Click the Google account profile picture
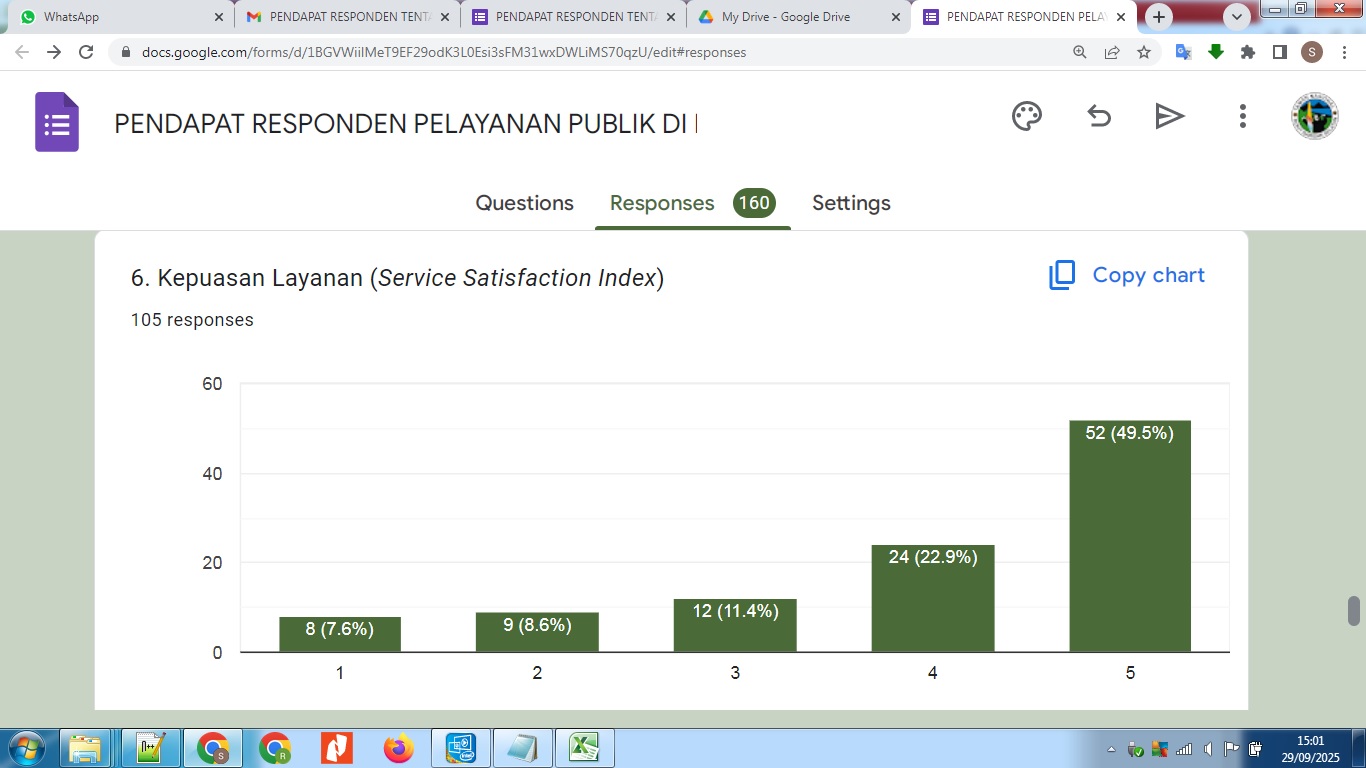Viewport: 1366px width, 768px height. (x=1314, y=117)
